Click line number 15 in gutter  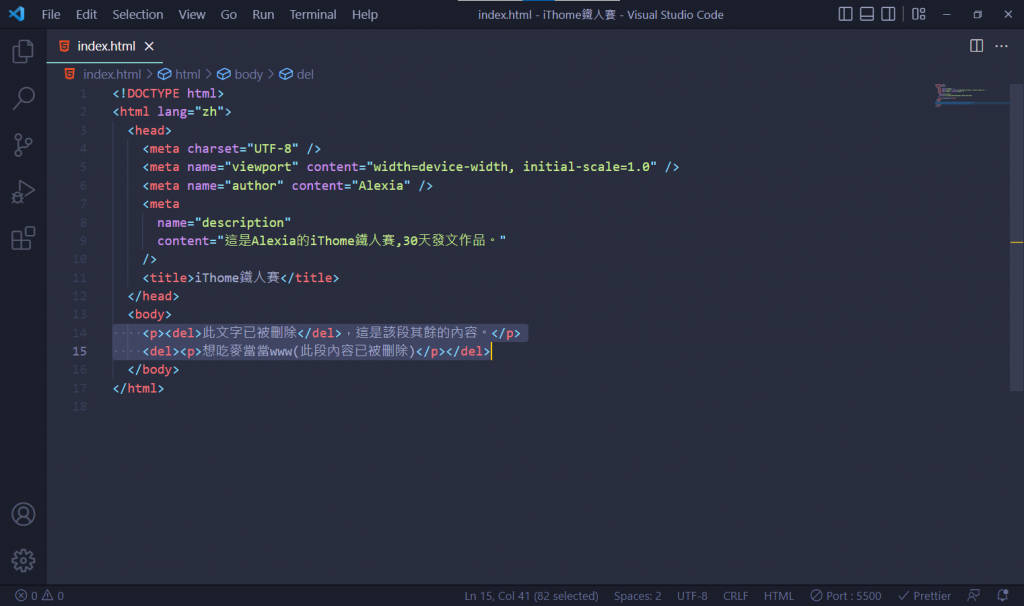(x=79, y=351)
